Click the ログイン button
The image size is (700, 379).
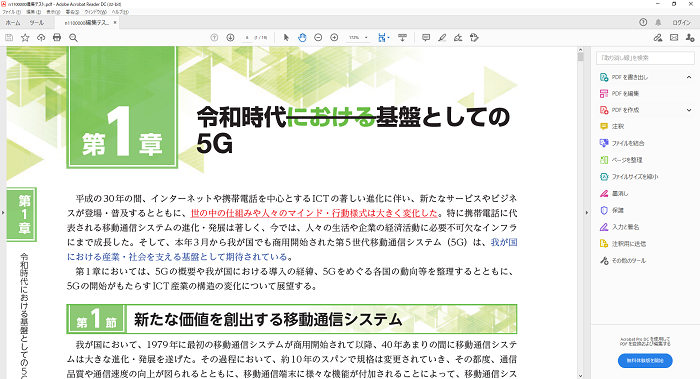[x=681, y=22]
